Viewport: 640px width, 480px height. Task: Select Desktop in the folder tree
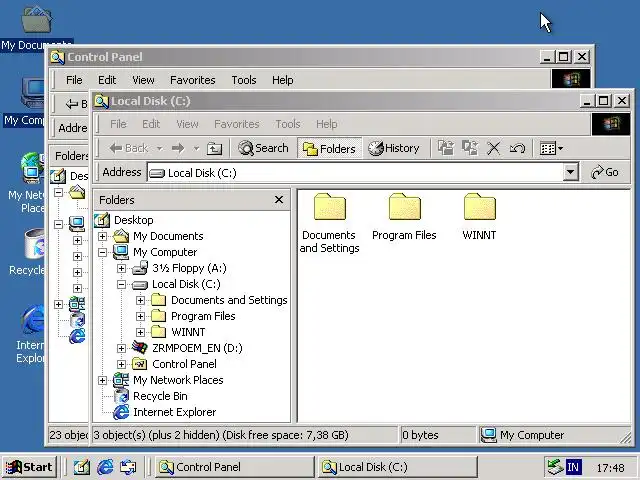point(133,220)
